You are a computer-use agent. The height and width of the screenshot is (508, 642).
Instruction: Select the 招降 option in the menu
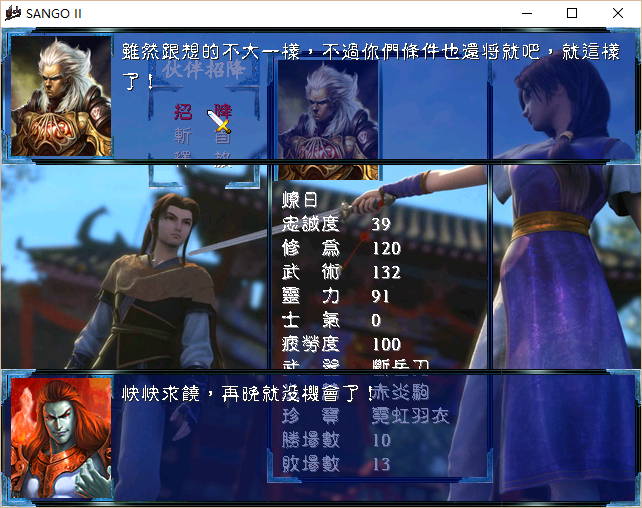point(203,111)
